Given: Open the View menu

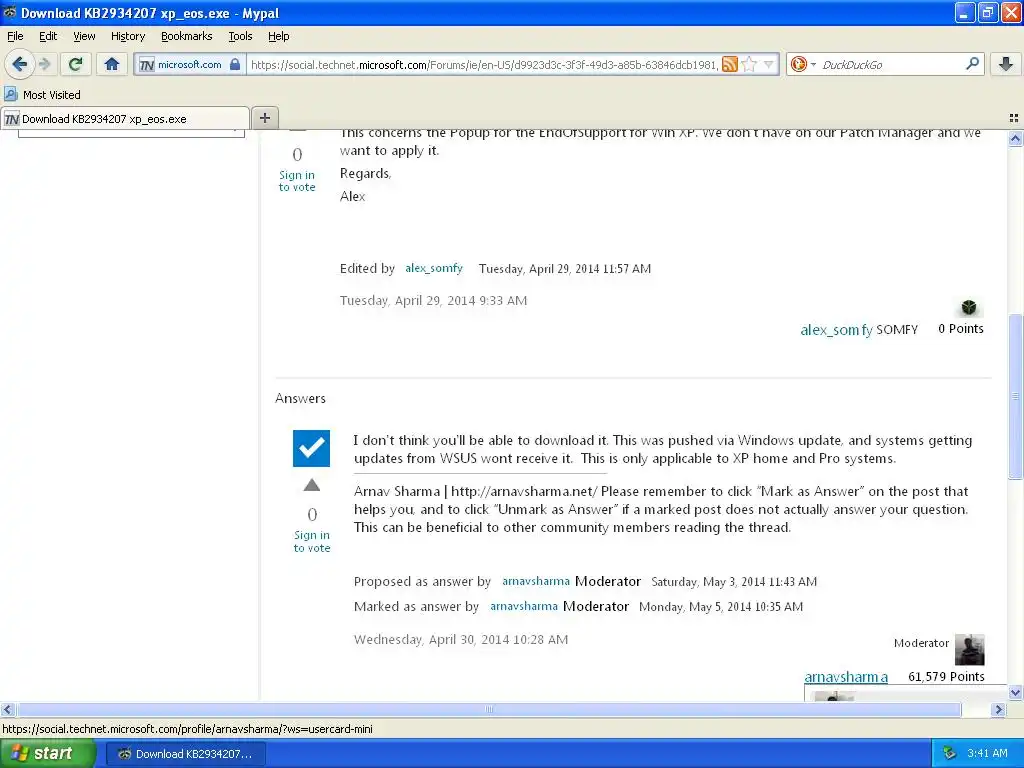Looking at the screenshot, I should (84, 36).
